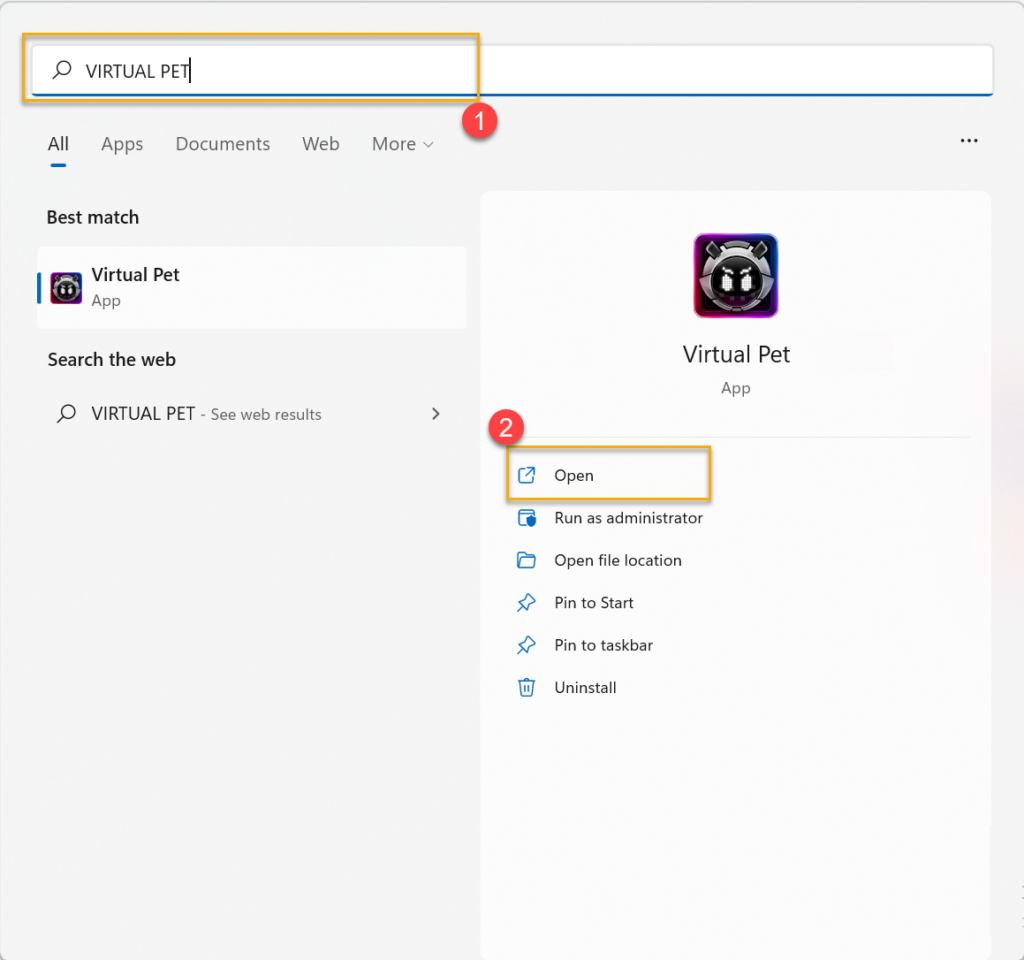Choose Run as administrator
Viewport: 1024px width, 960px height.
point(628,518)
